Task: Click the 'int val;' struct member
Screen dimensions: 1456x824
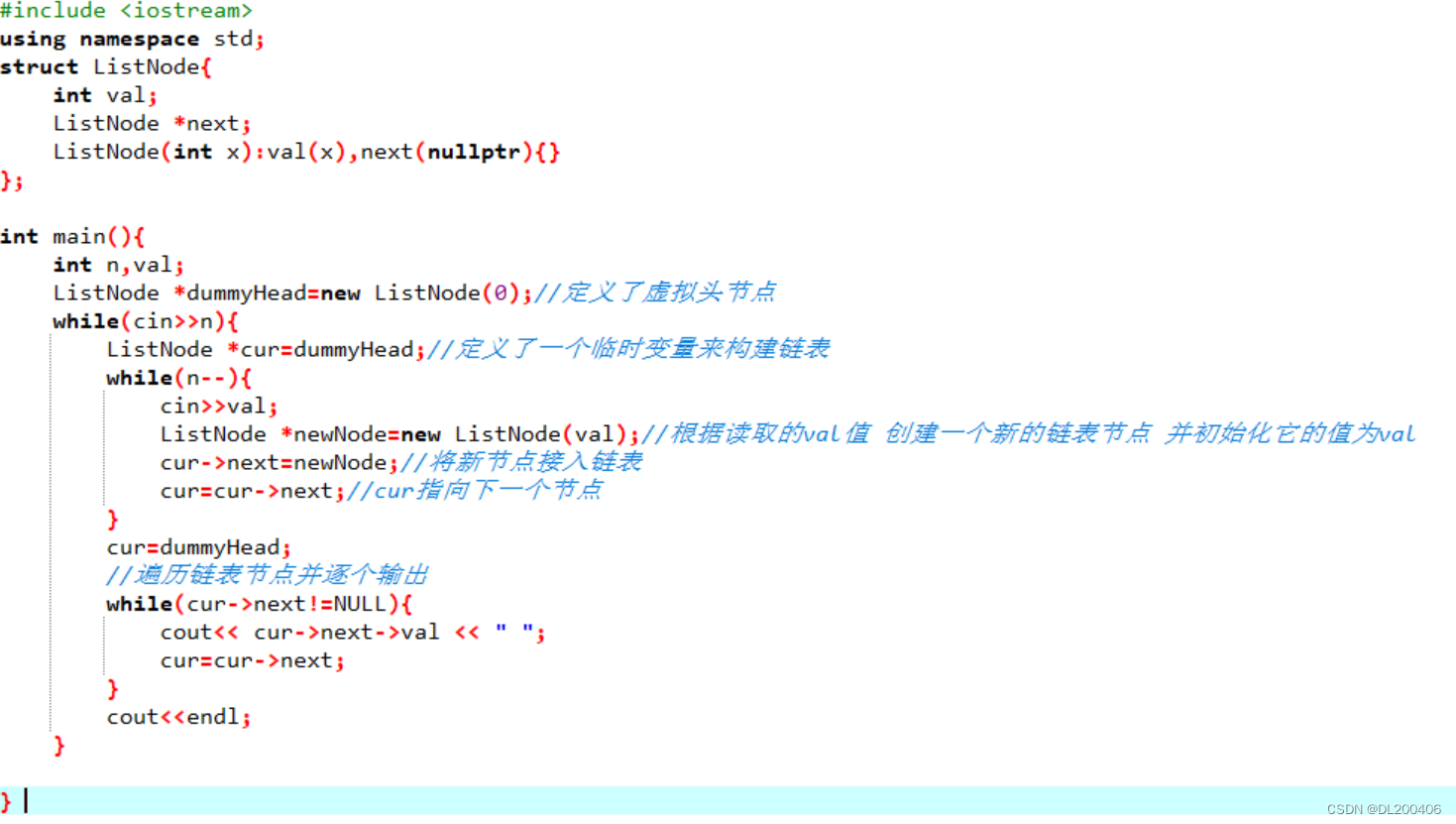Action: tap(105, 95)
